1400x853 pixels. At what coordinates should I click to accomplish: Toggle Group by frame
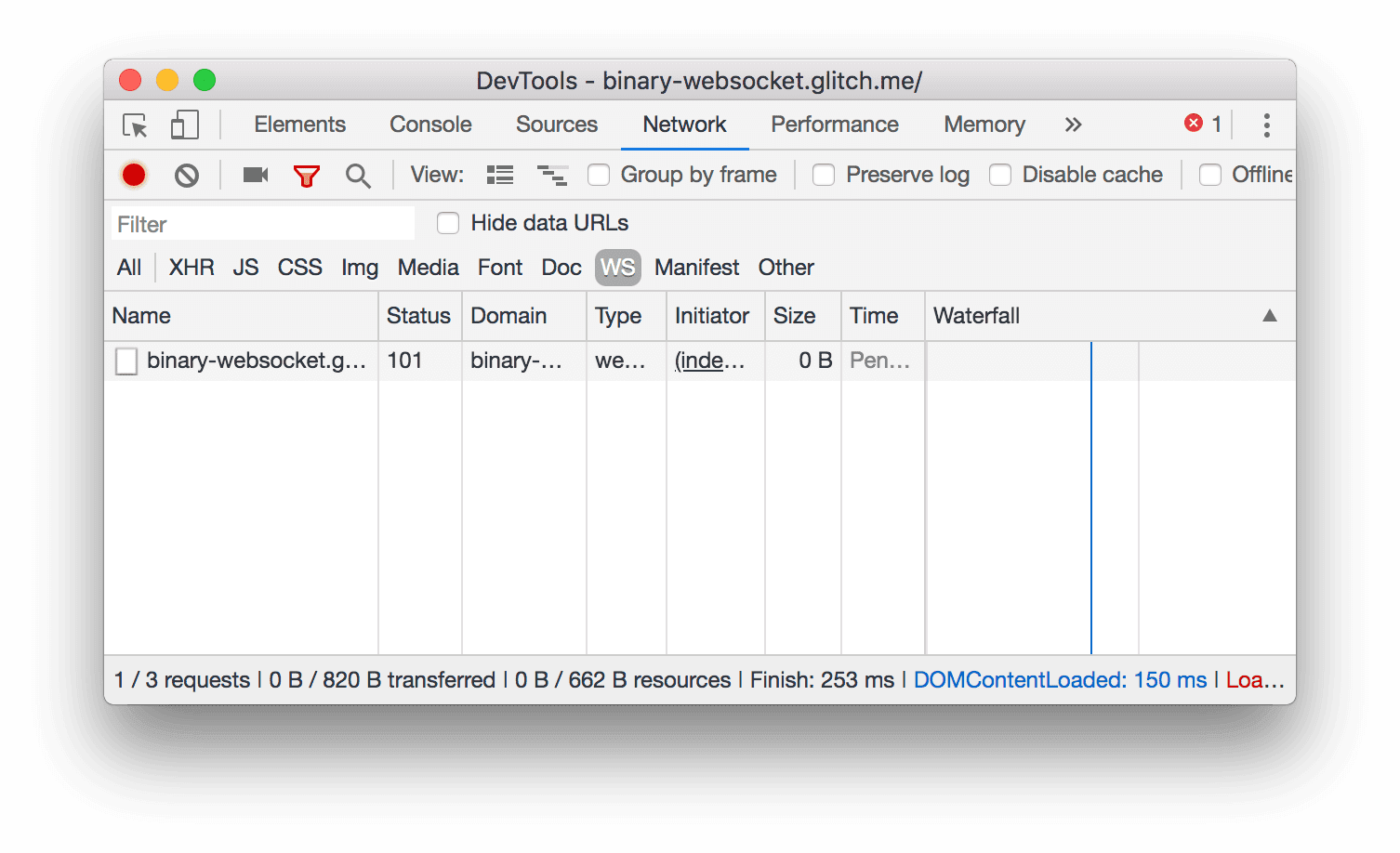(599, 175)
